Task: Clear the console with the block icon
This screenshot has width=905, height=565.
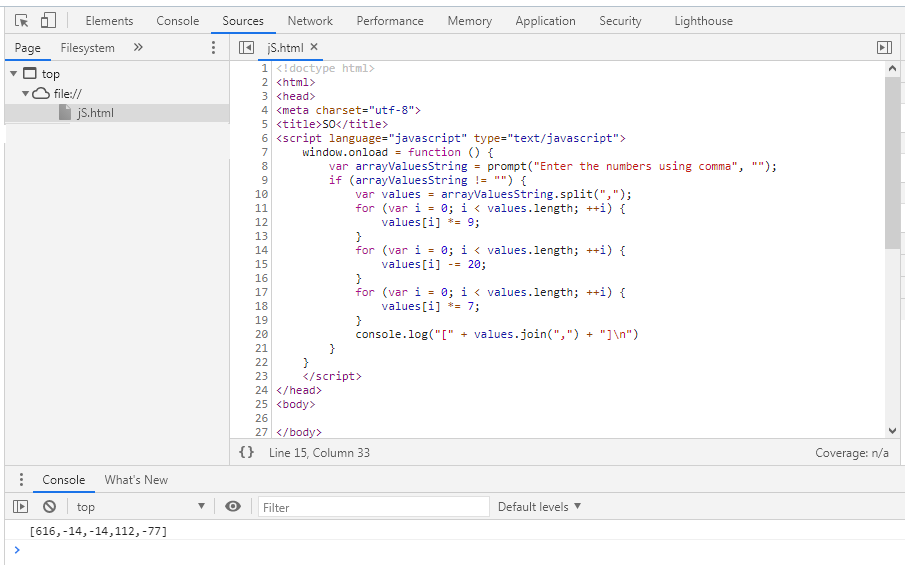Action: (x=48, y=507)
